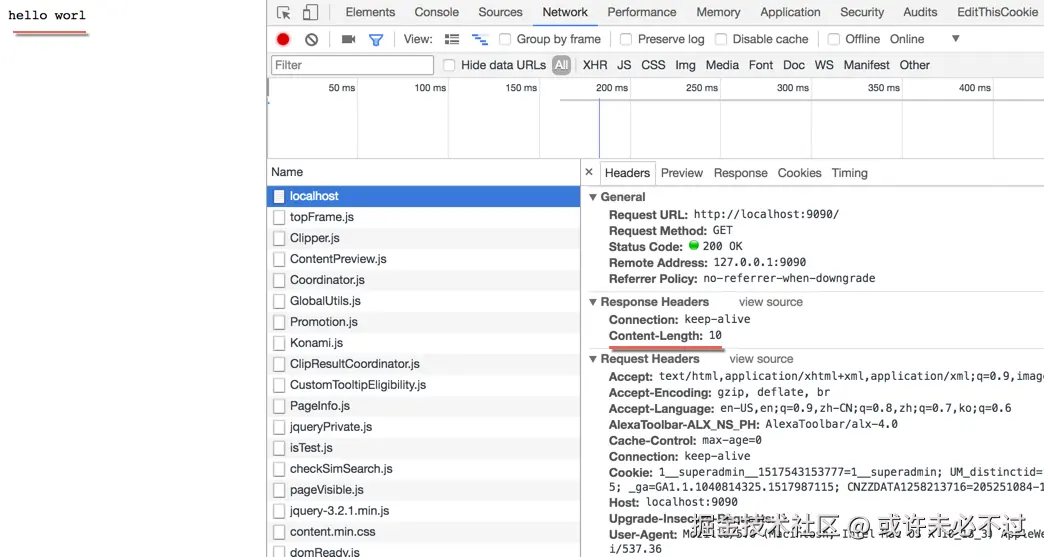Filter requests by JS type
The image size is (1044, 557).
(624, 65)
